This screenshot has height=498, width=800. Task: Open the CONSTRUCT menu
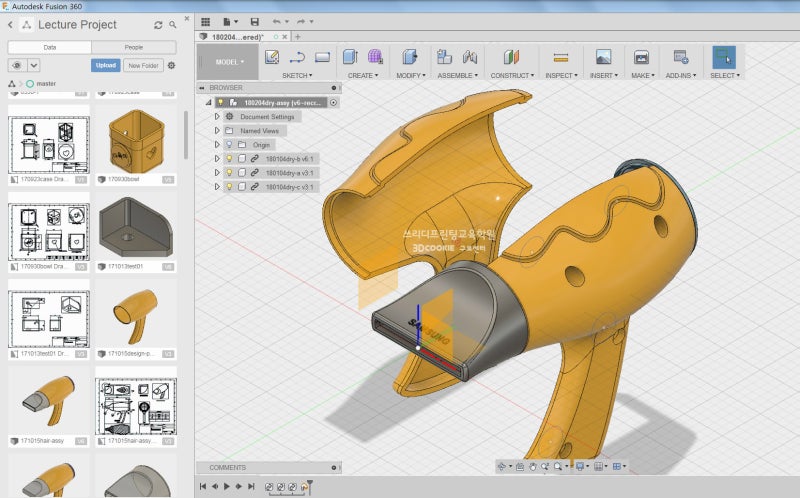tap(512, 76)
